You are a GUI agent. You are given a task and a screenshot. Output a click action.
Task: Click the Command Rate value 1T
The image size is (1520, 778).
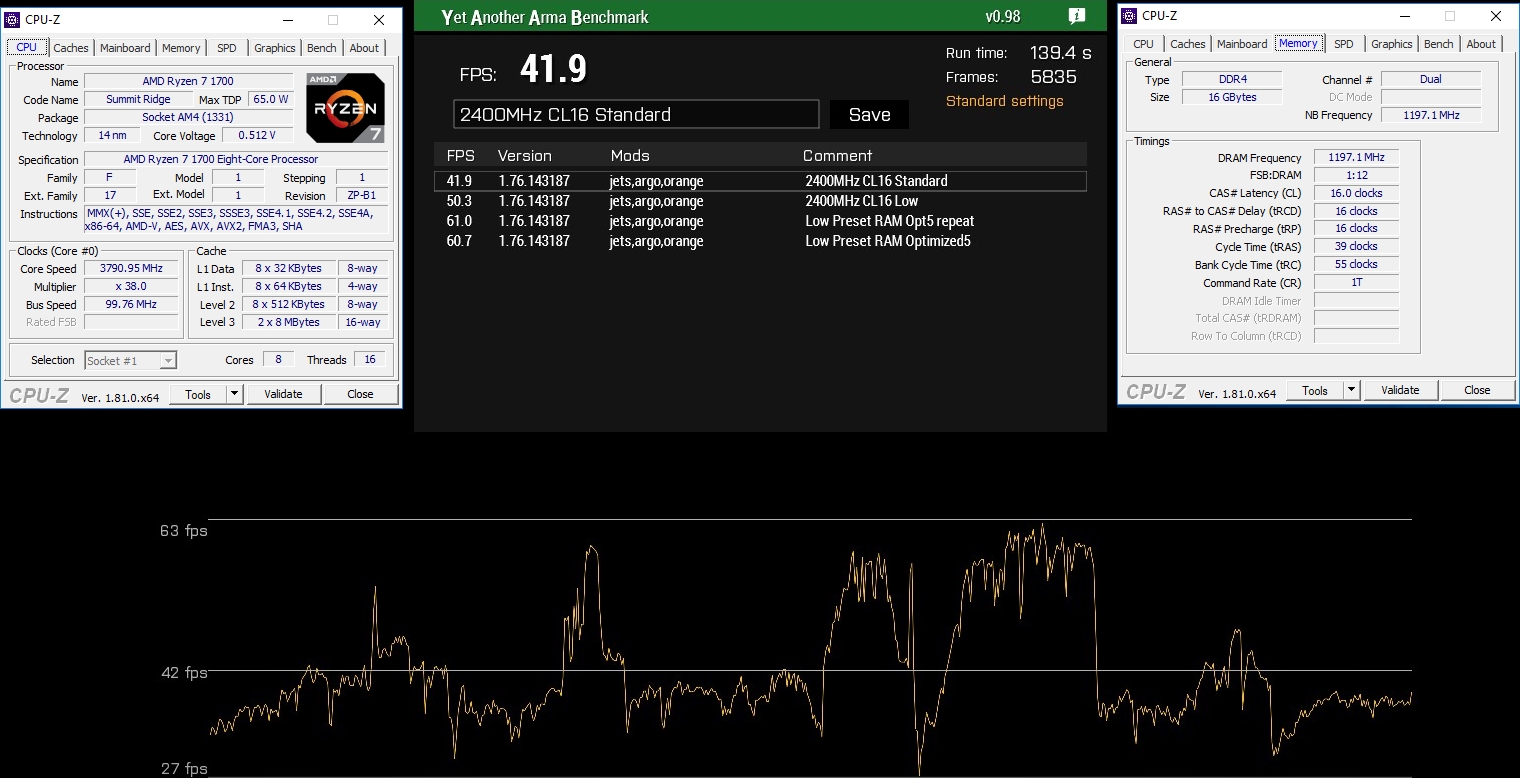[x=1356, y=282]
